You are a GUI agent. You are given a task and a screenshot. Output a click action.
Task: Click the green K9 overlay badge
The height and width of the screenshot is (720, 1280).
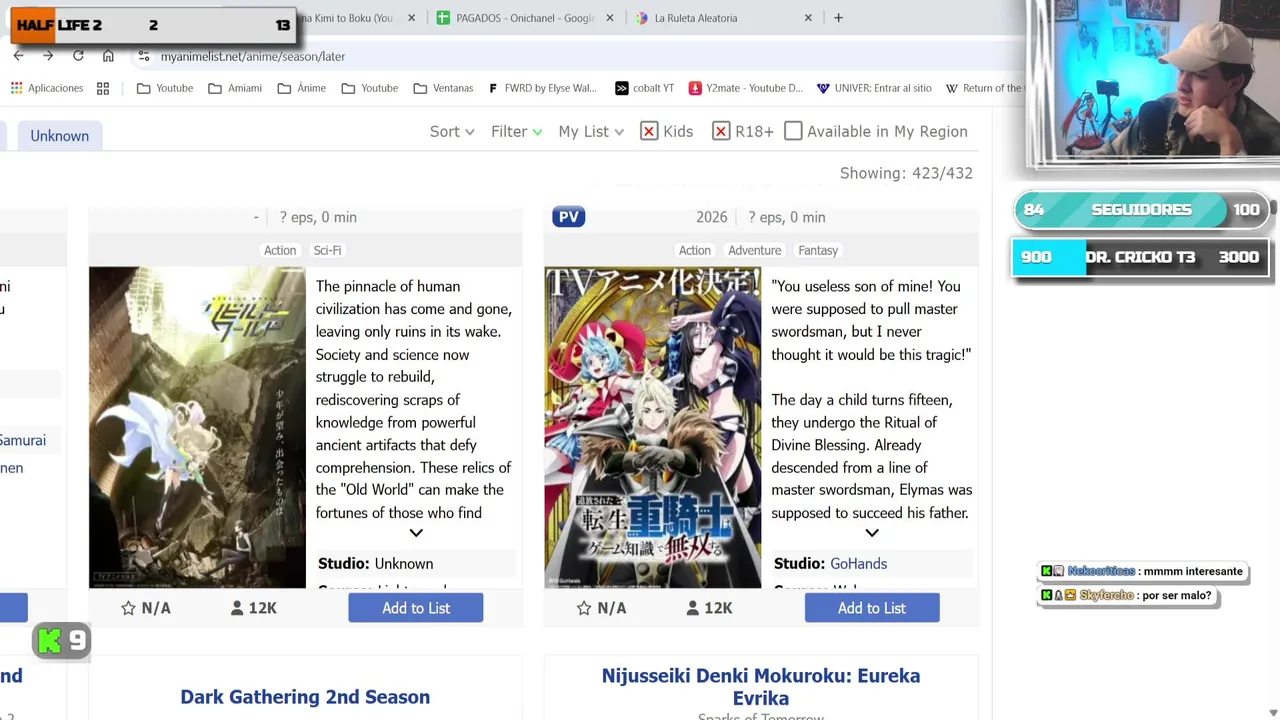click(x=62, y=641)
